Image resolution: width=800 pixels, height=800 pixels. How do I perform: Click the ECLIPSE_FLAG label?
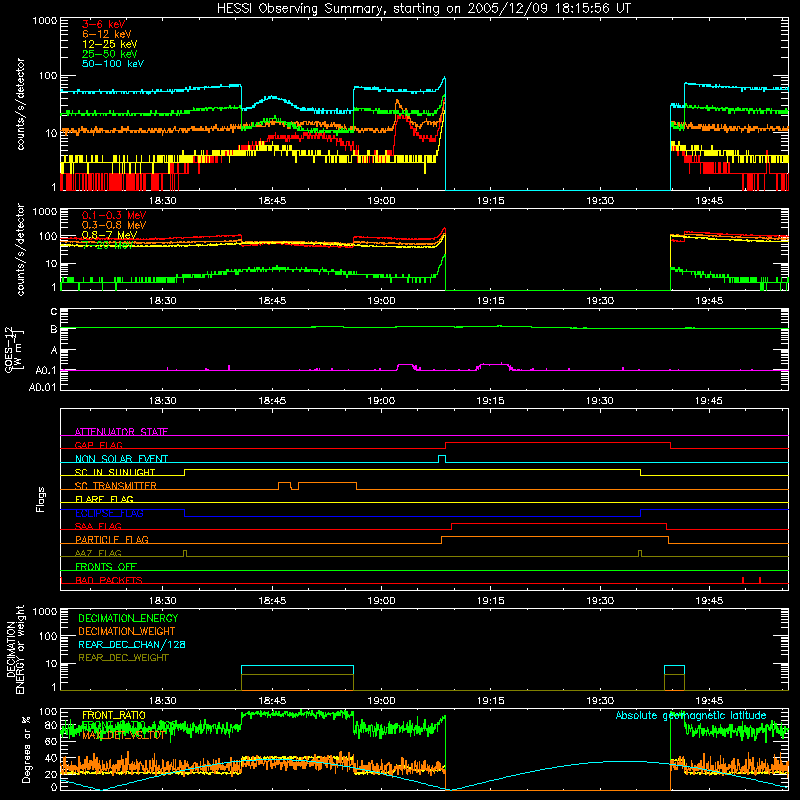tap(109, 513)
